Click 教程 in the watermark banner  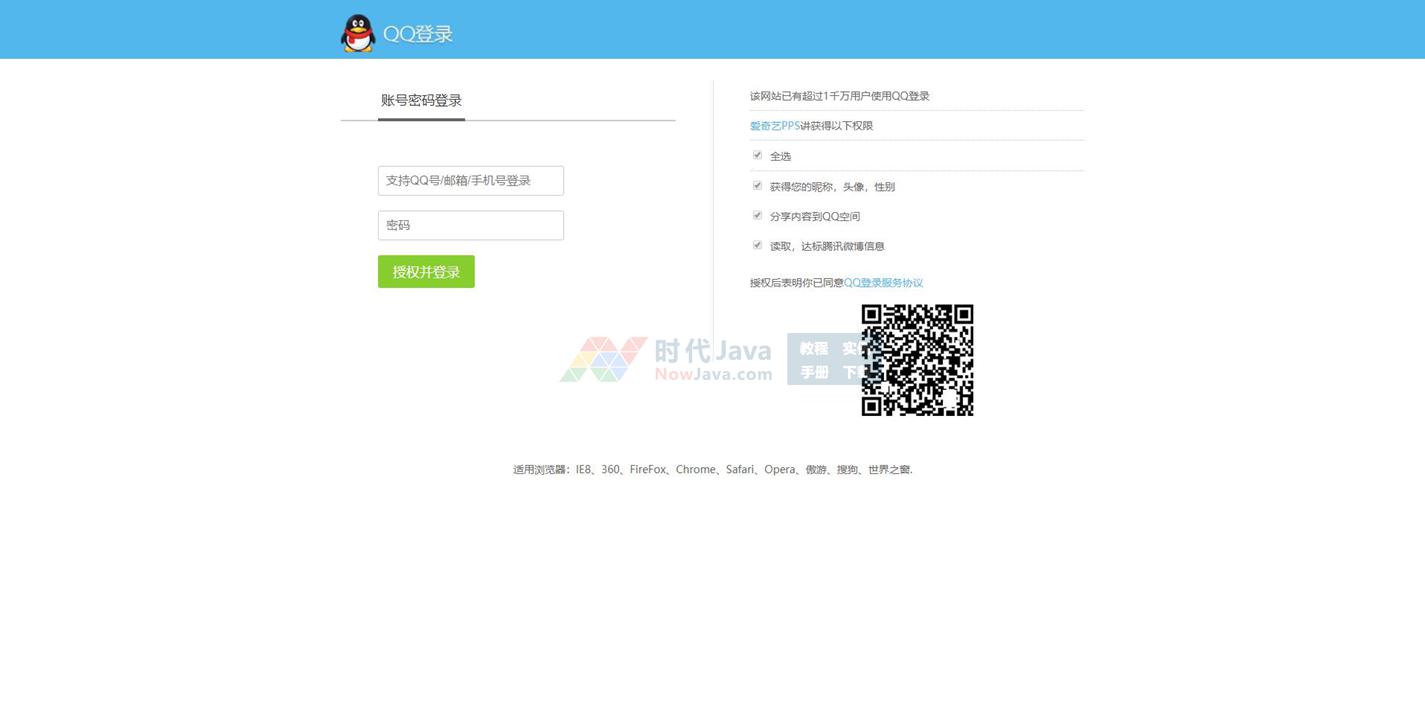pyautogui.click(x=814, y=348)
